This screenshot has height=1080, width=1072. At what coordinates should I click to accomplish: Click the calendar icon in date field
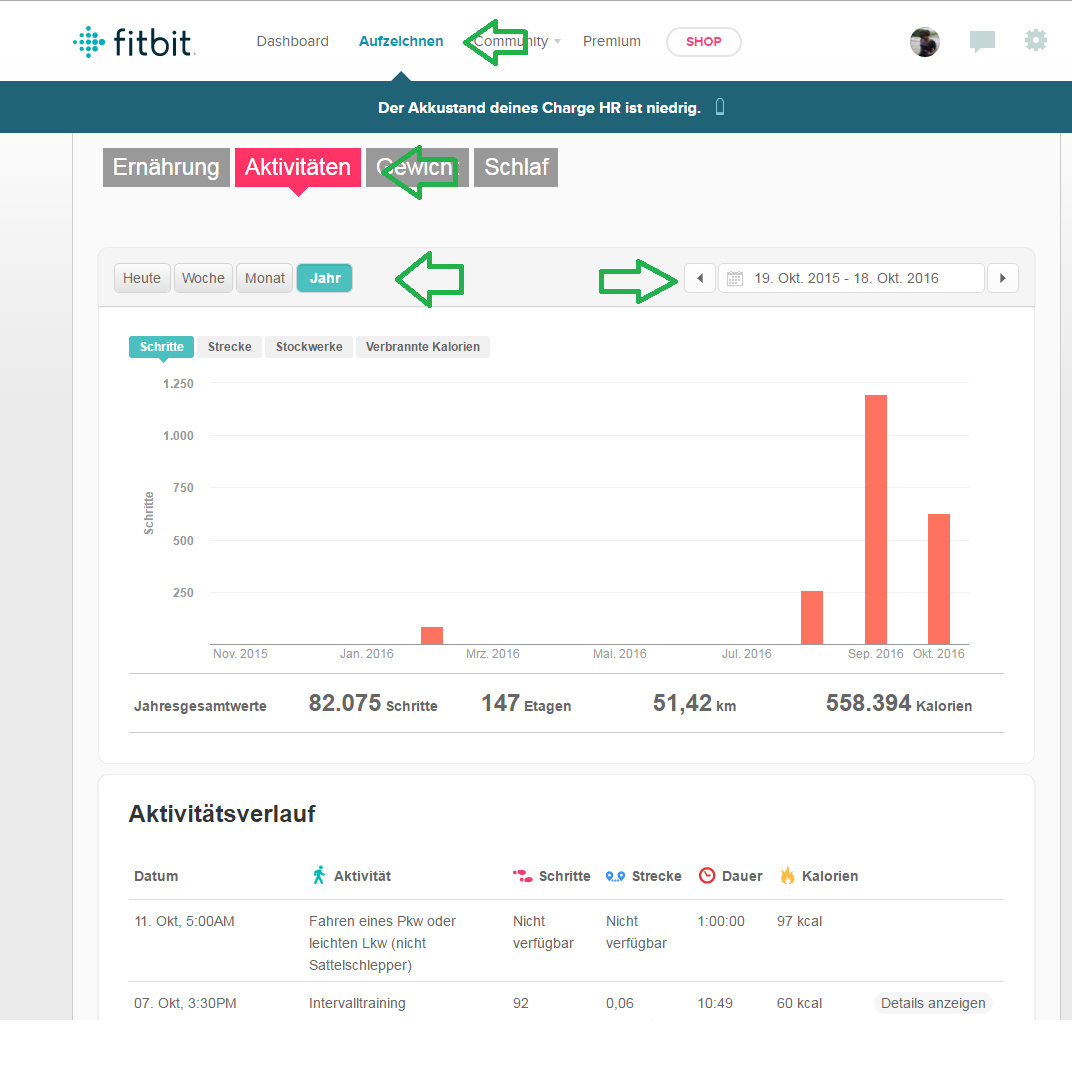[735, 278]
